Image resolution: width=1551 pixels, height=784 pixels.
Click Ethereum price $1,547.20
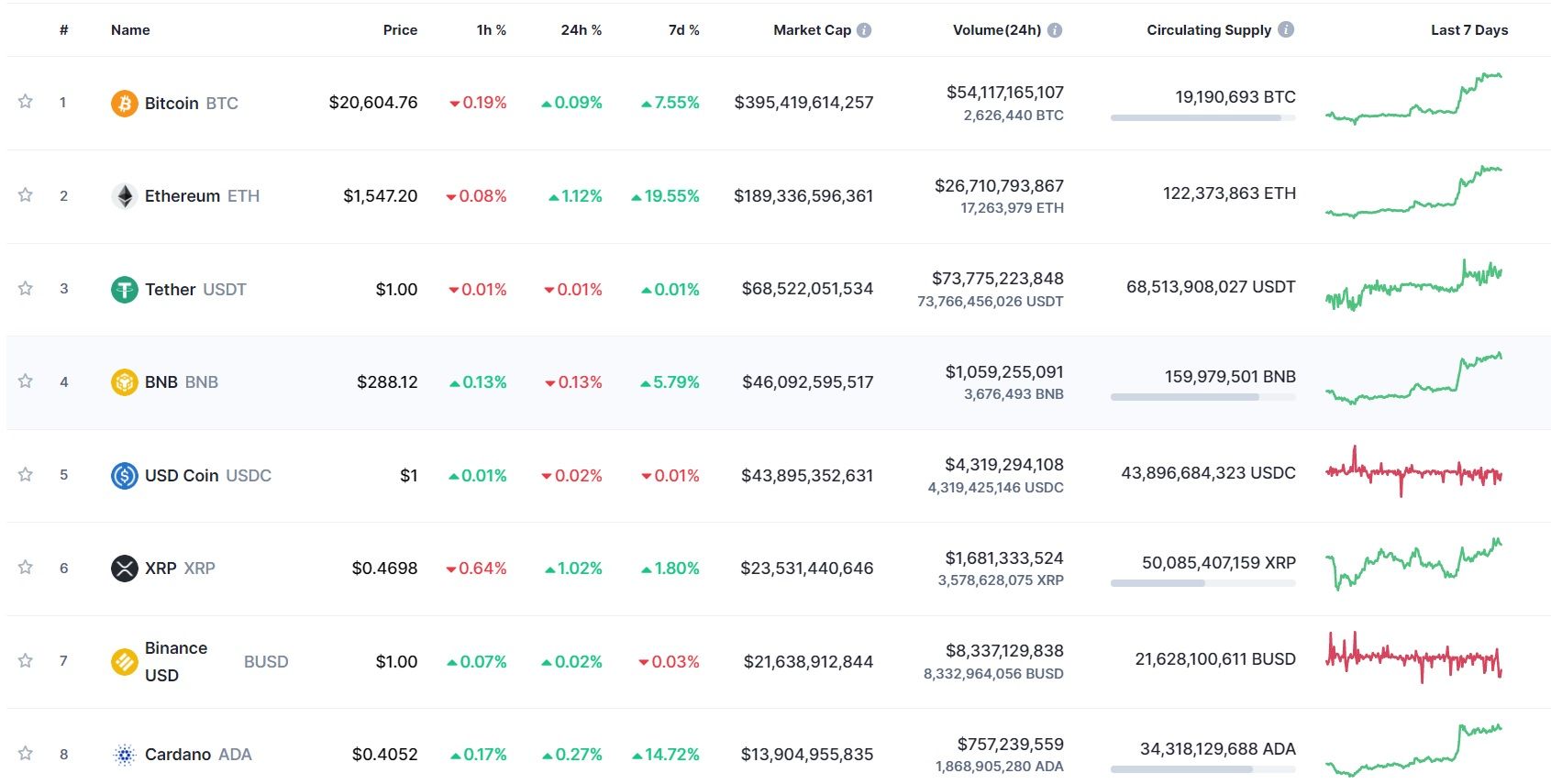point(381,196)
